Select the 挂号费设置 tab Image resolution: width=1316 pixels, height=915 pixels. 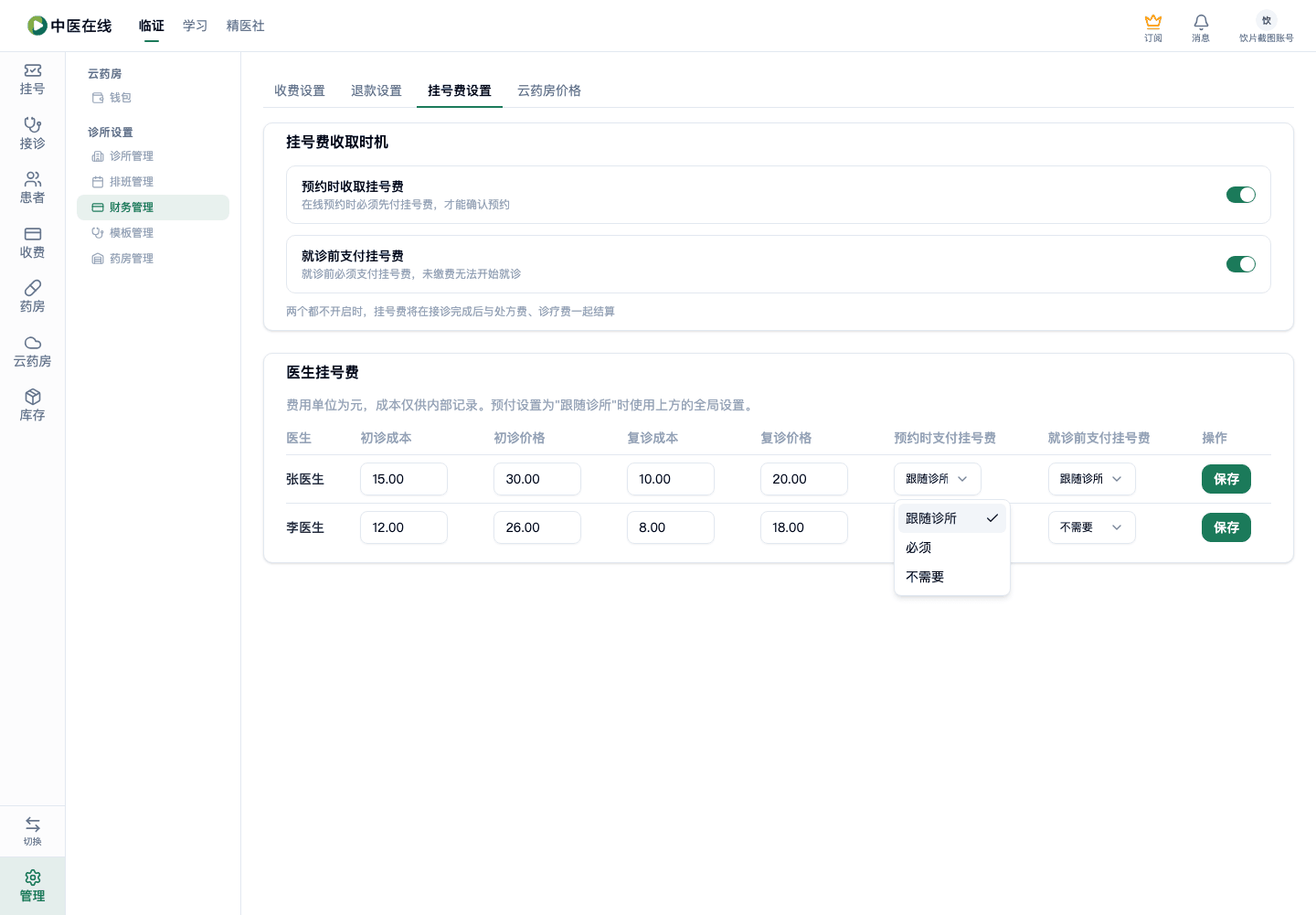pyautogui.click(x=460, y=90)
